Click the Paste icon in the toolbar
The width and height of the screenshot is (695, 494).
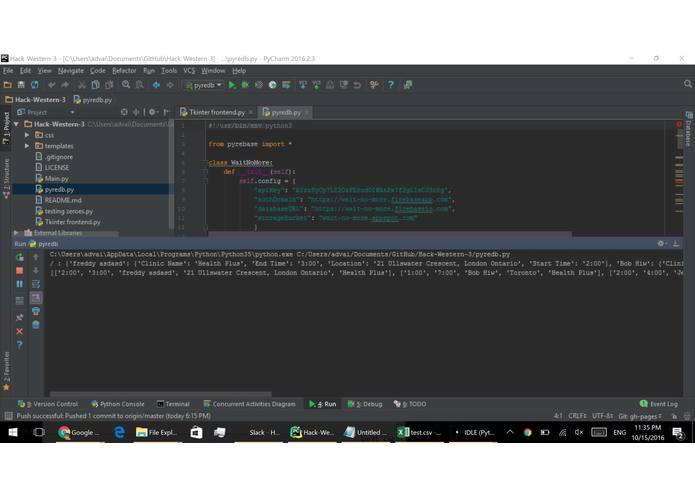tap(109, 85)
